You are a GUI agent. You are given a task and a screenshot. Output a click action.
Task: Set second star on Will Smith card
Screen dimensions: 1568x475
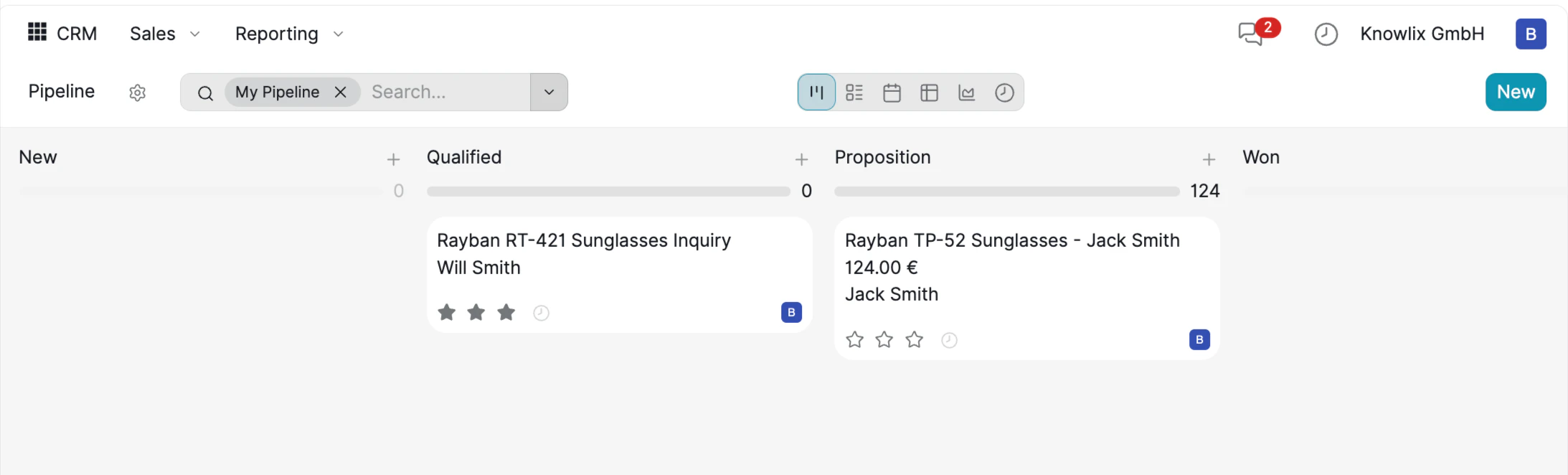476,312
